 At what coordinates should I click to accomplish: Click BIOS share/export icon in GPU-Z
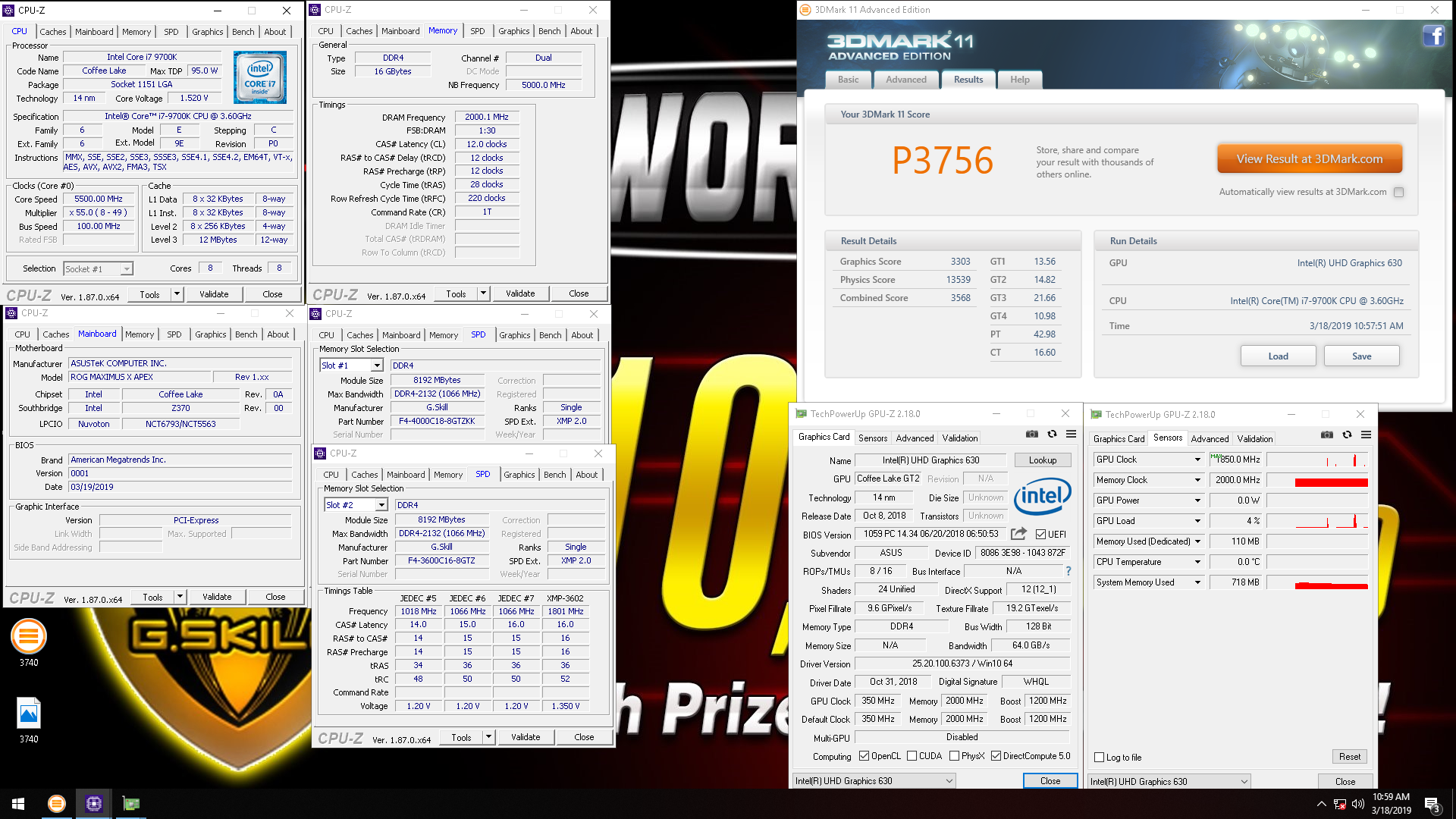click(1018, 534)
